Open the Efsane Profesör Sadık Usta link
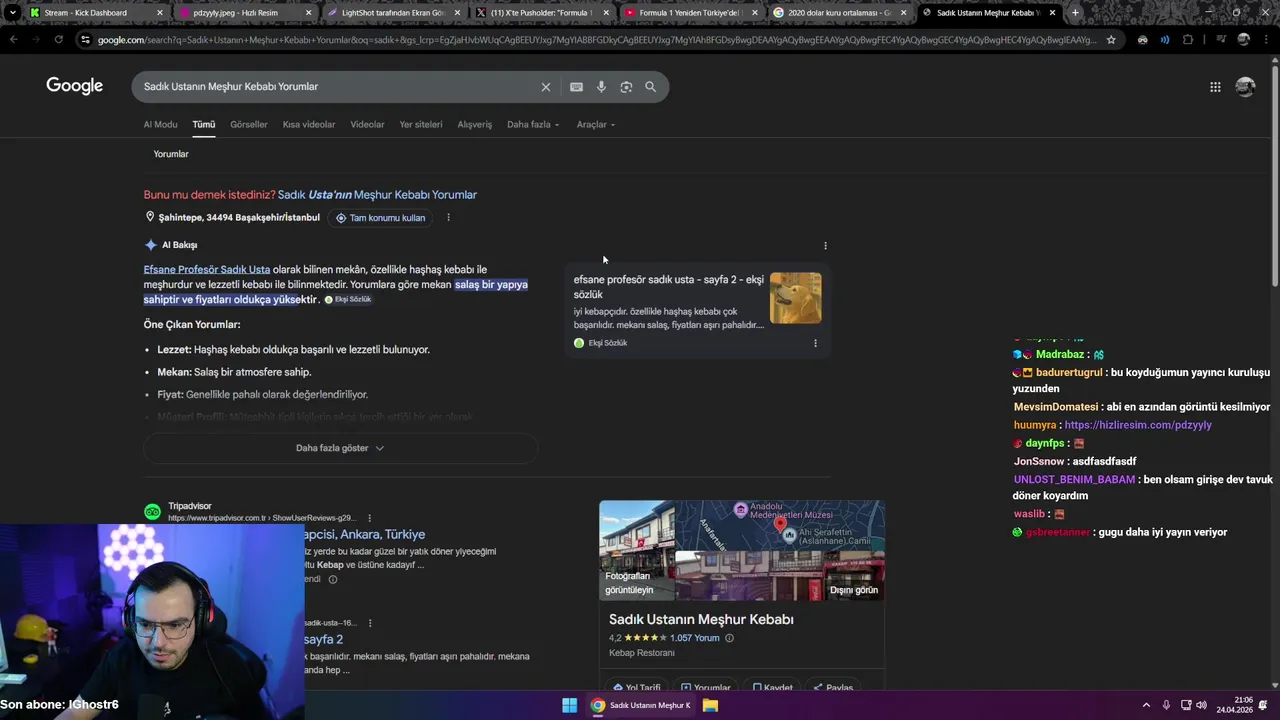This screenshot has width=1280, height=720. [x=207, y=270]
